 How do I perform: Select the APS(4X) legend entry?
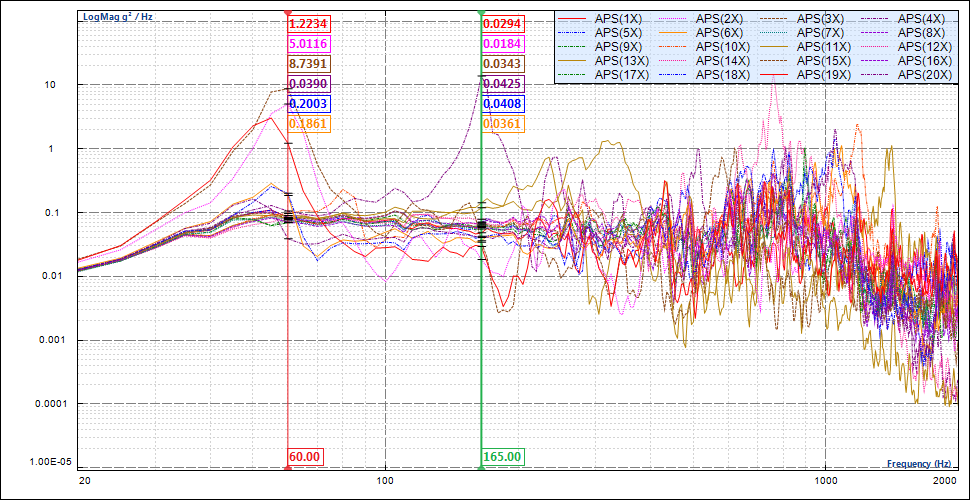coord(921,19)
